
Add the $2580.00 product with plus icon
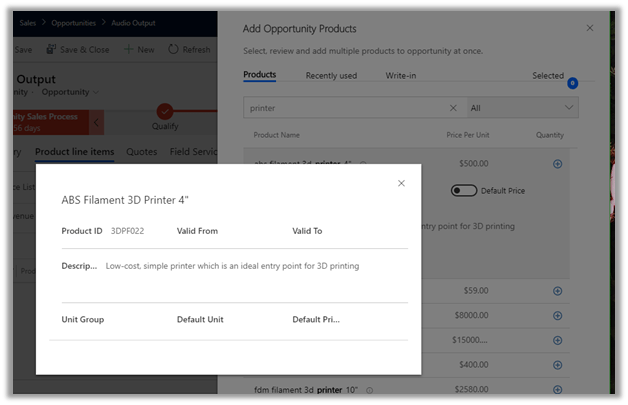pos(557,389)
